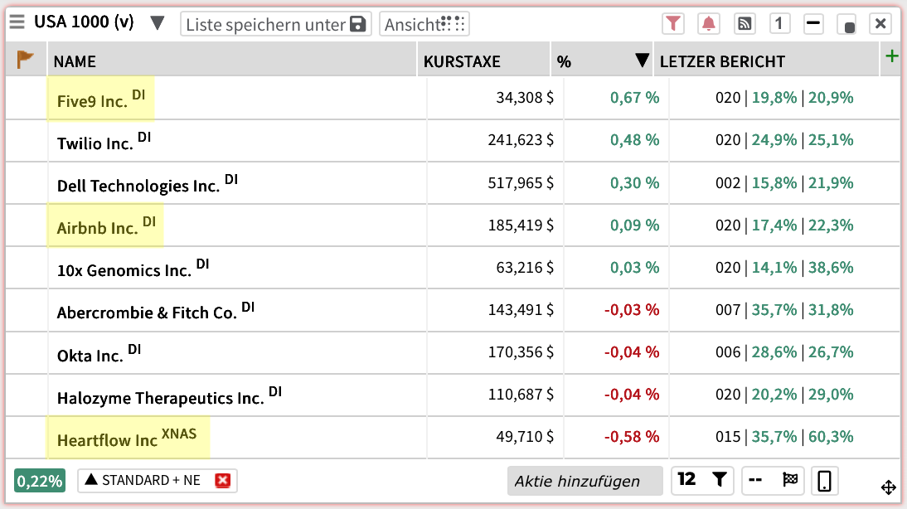
Task: Click 'Liste speichern unter' save button
Action: (276, 24)
